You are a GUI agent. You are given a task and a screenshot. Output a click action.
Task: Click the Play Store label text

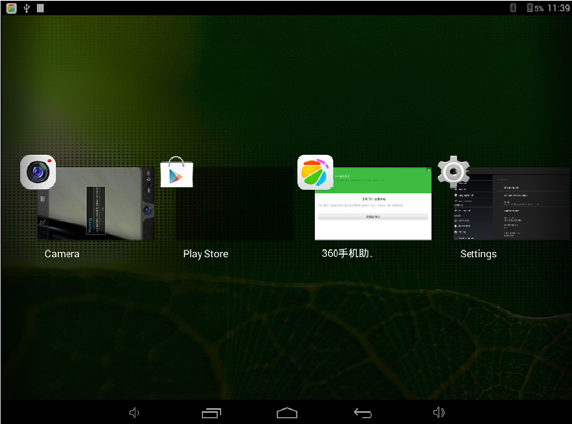(x=206, y=254)
